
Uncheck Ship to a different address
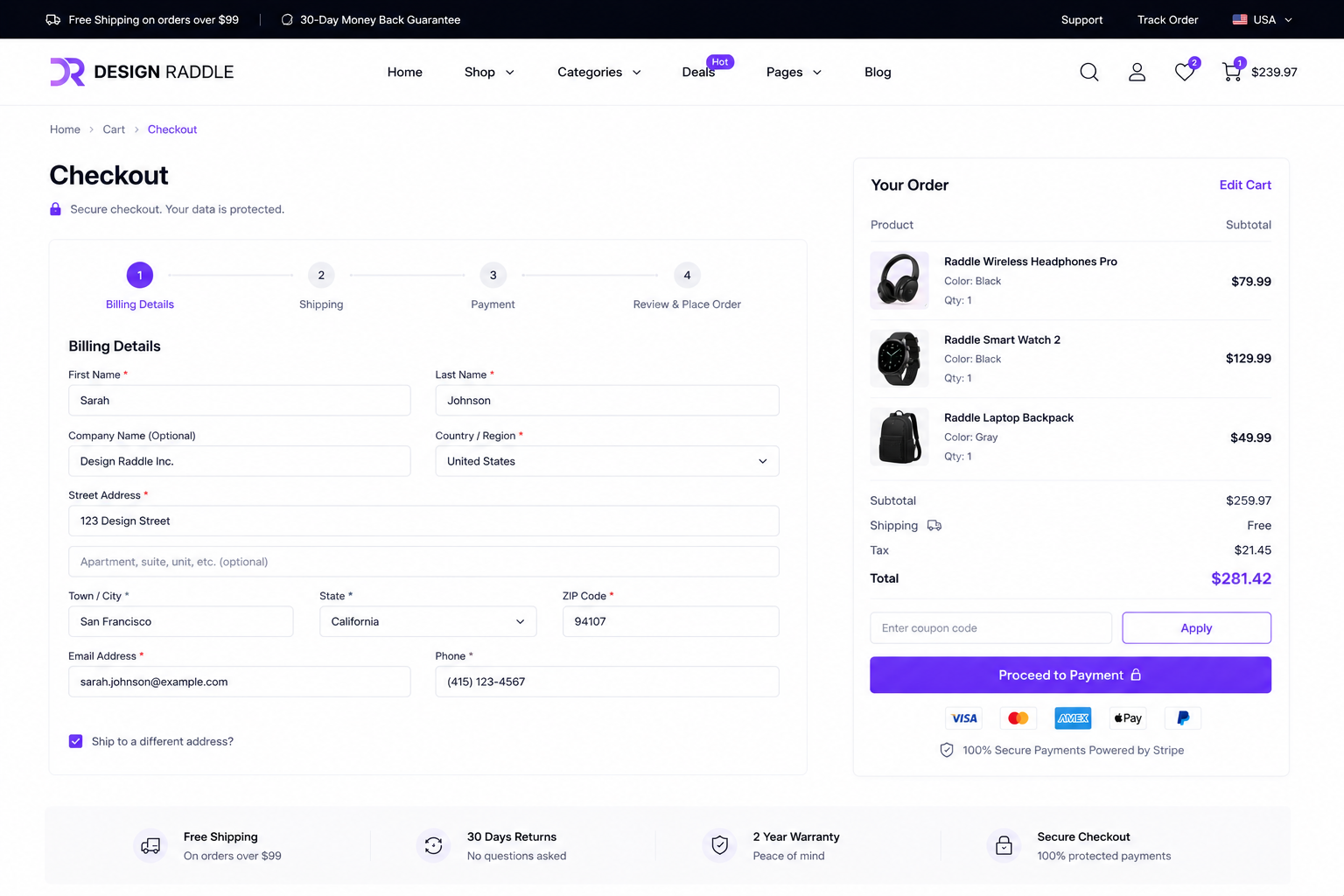point(76,741)
